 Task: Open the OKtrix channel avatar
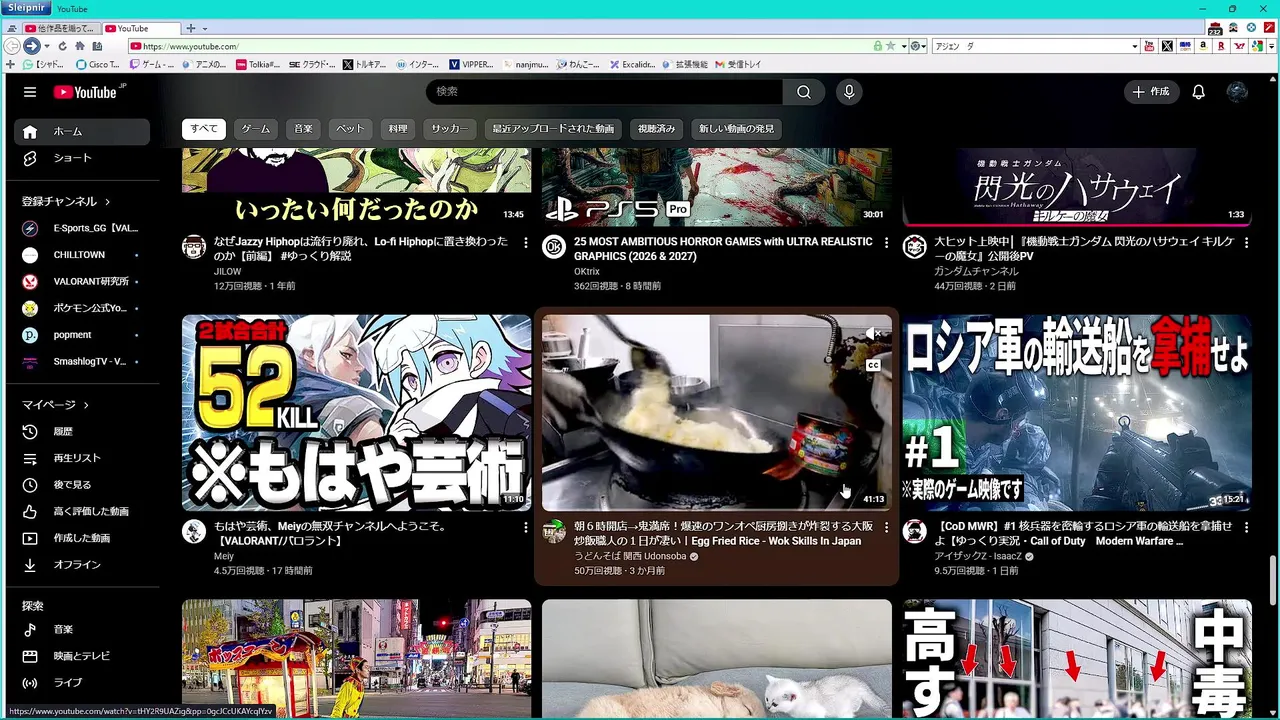coord(554,247)
